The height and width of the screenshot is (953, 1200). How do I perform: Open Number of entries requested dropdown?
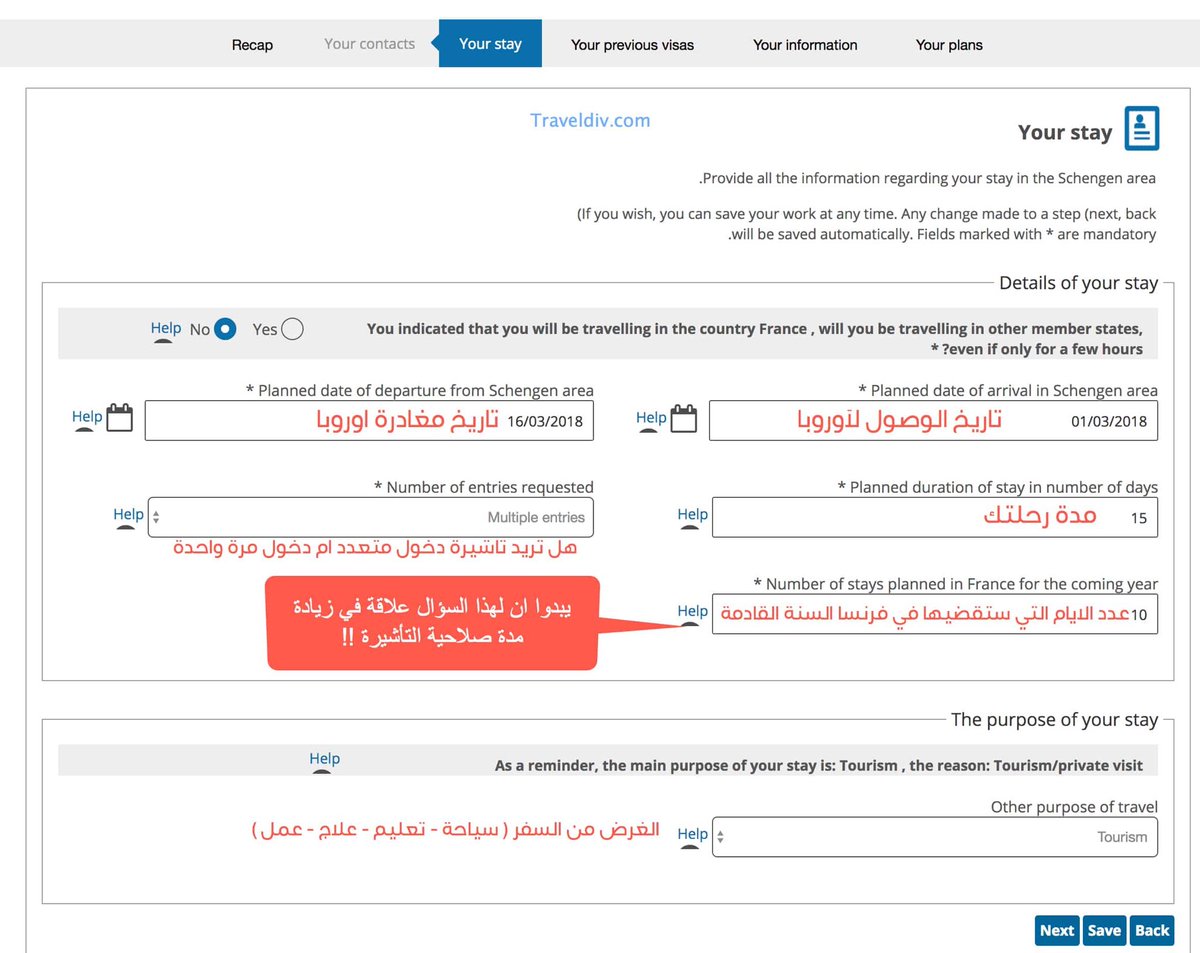tap(370, 517)
